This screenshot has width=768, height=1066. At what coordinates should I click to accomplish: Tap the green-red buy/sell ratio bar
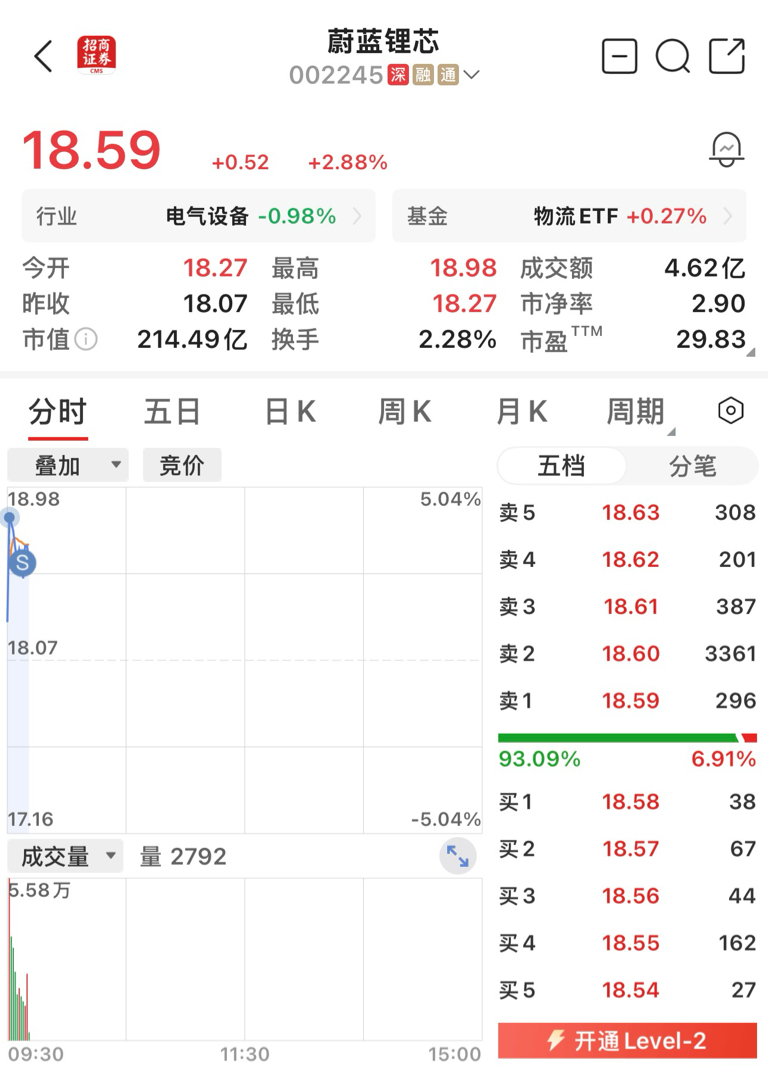pos(627,738)
